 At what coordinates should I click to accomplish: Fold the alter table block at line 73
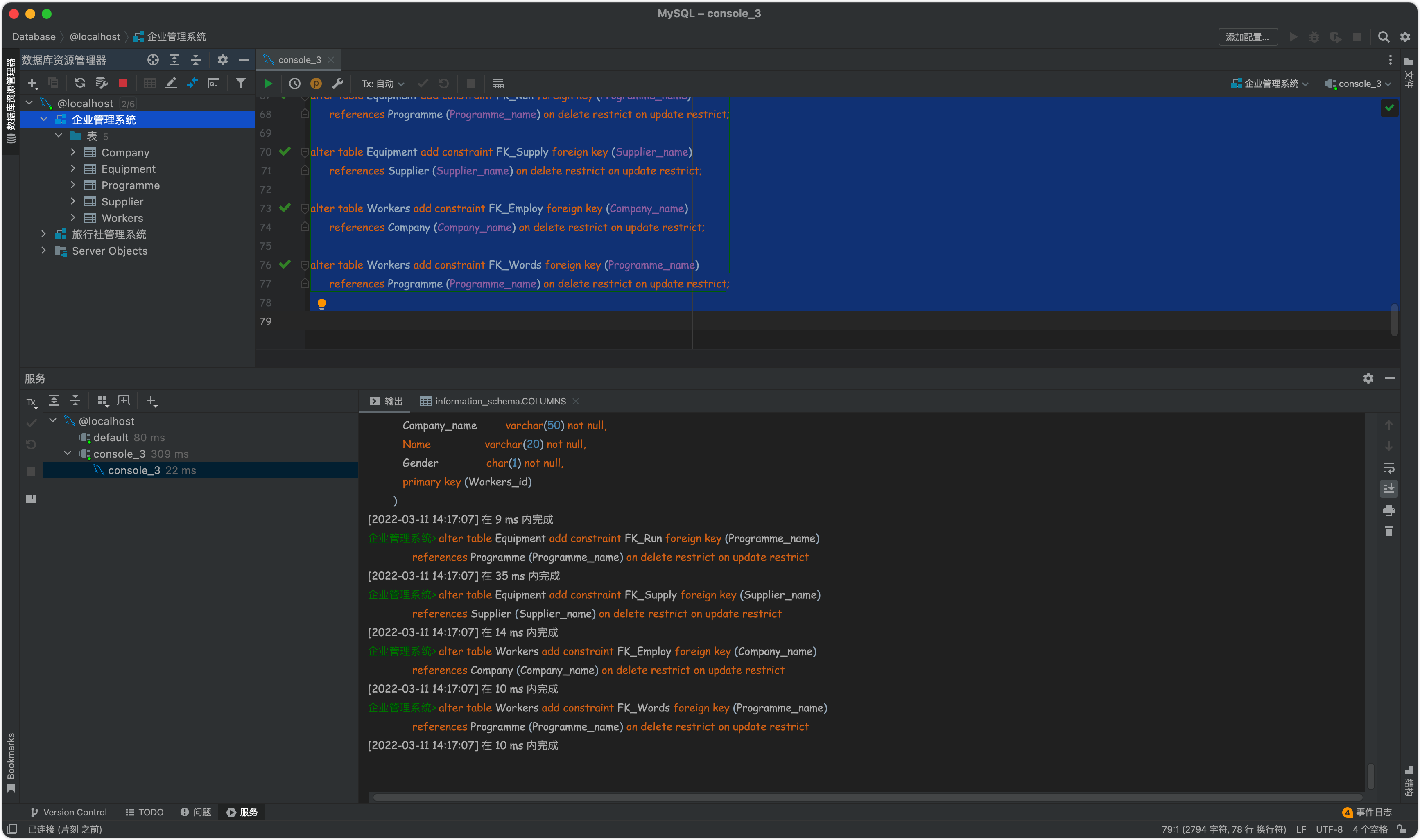305,208
